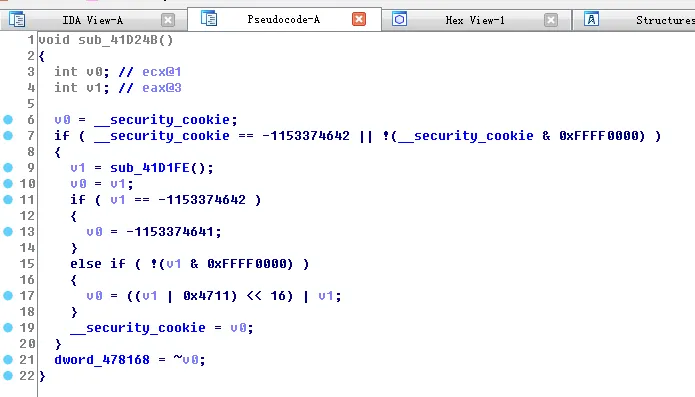This screenshot has width=695, height=397.
Task: Select 0xFFFF0000 mask on line 15
Action: tap(247, 264)
